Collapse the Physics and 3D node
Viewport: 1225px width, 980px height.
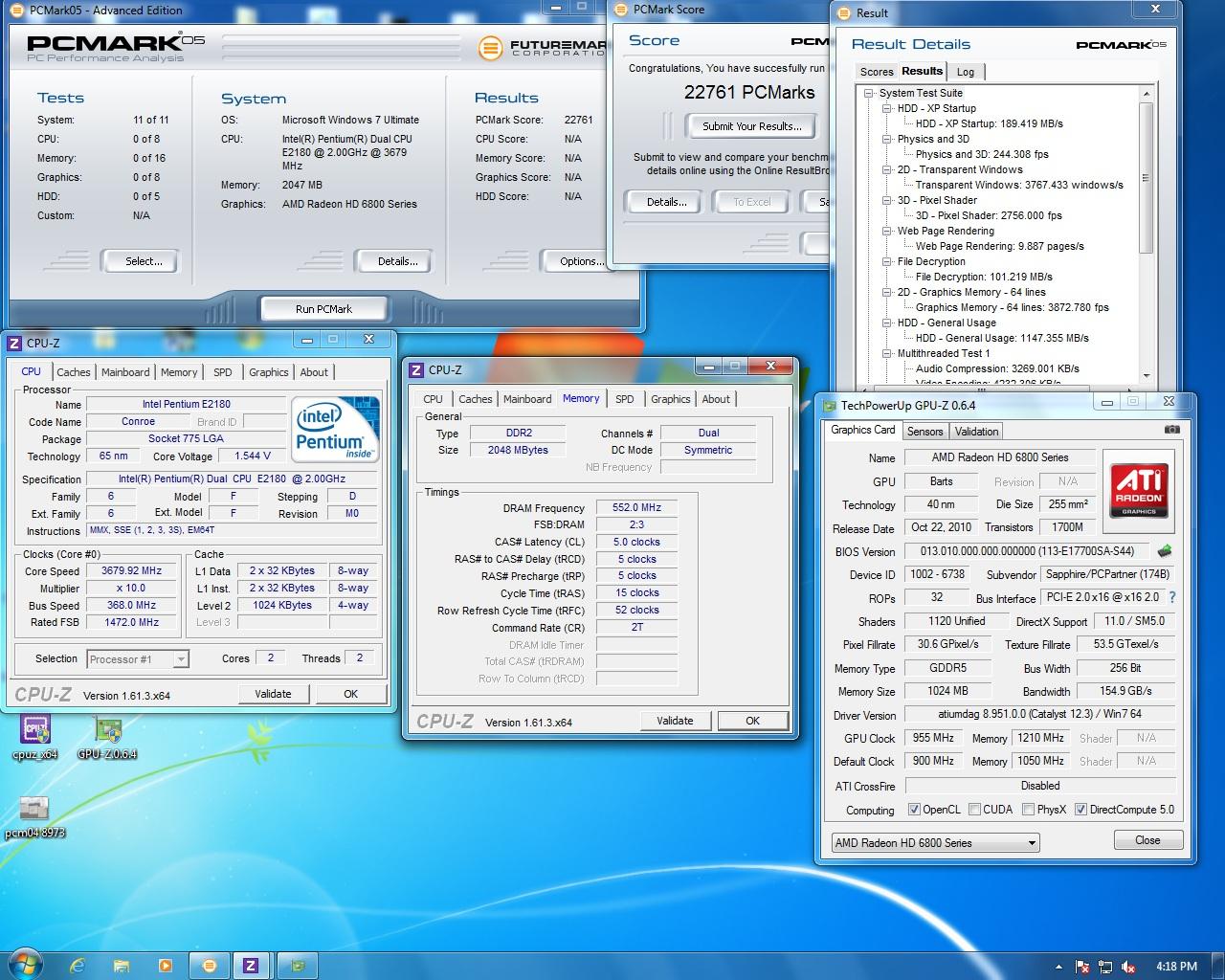tap(887, 140)
